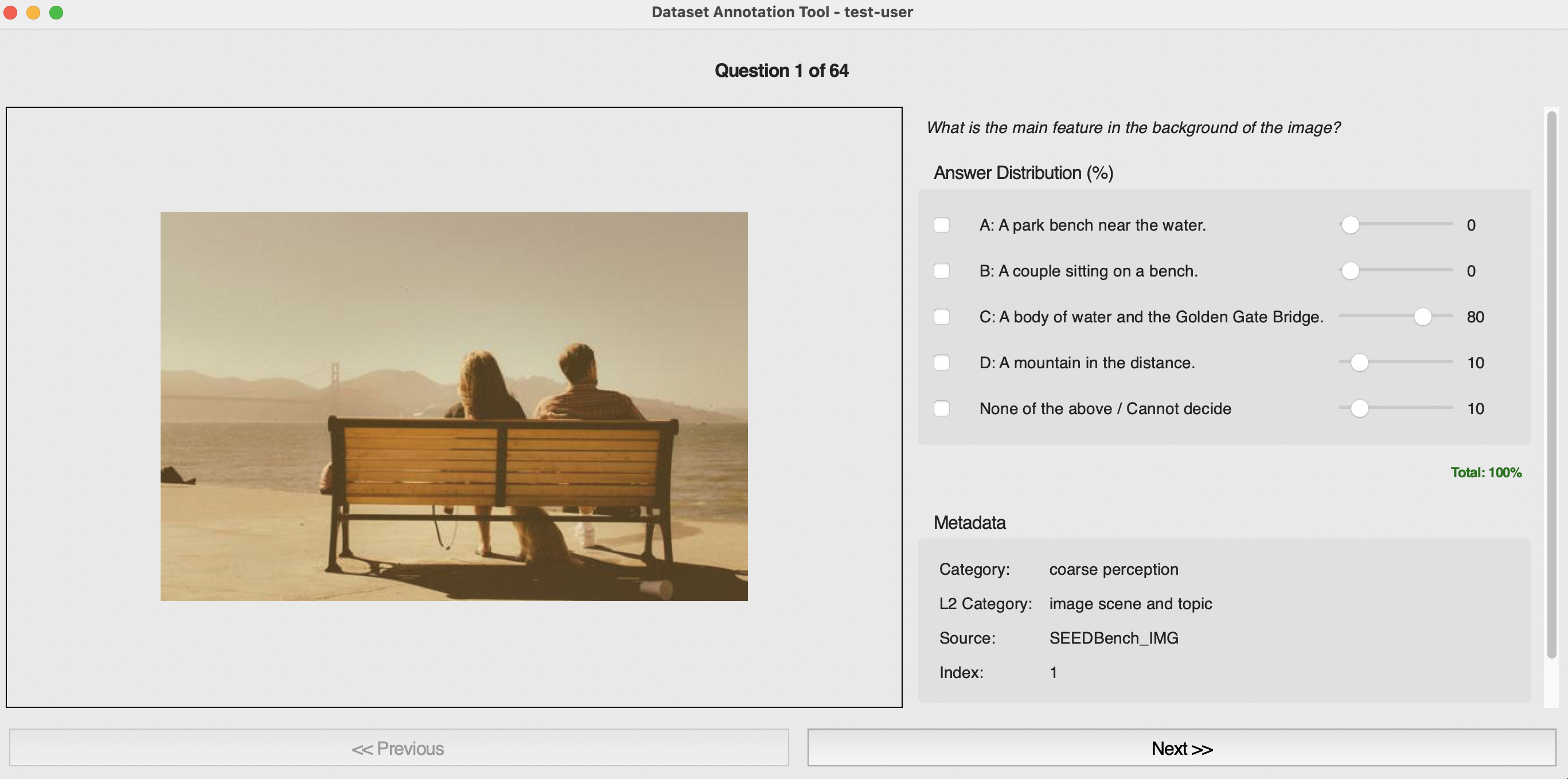Click slider knob for option D mountain
The height and width of the screenshot is (779, 1568).
pos(1359,363)
